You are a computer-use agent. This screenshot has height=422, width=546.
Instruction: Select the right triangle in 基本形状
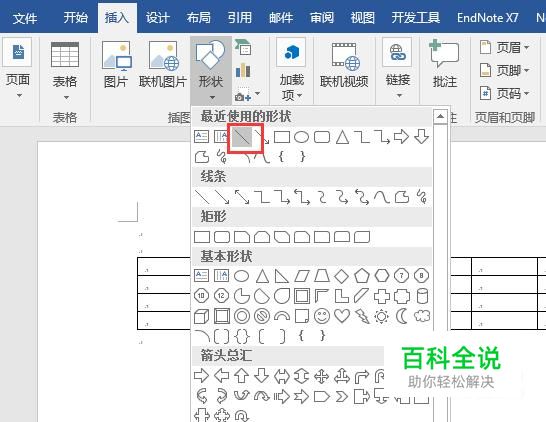click(281, 276)
